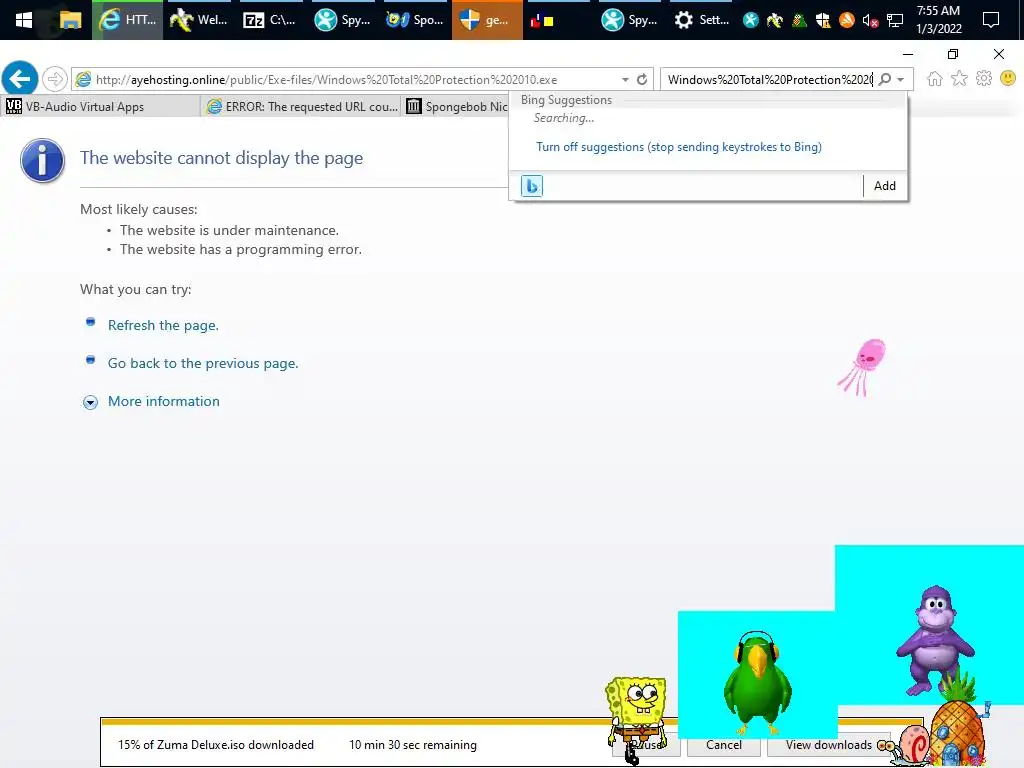Screen dimensions: 1024x768
Task: Open Favorites with the star icon
Action: [x=959, y=78]
